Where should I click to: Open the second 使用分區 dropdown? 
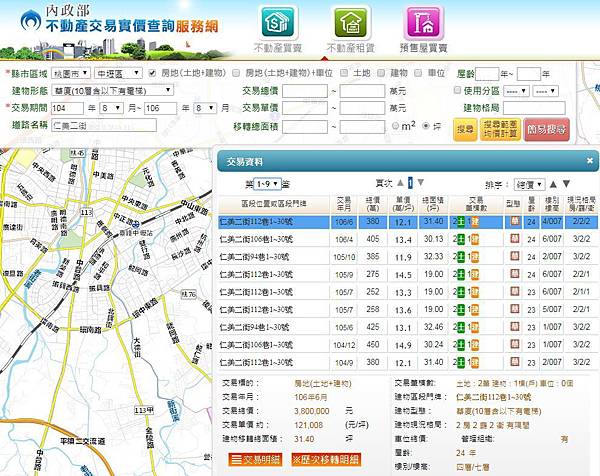(x=545, y=91)
